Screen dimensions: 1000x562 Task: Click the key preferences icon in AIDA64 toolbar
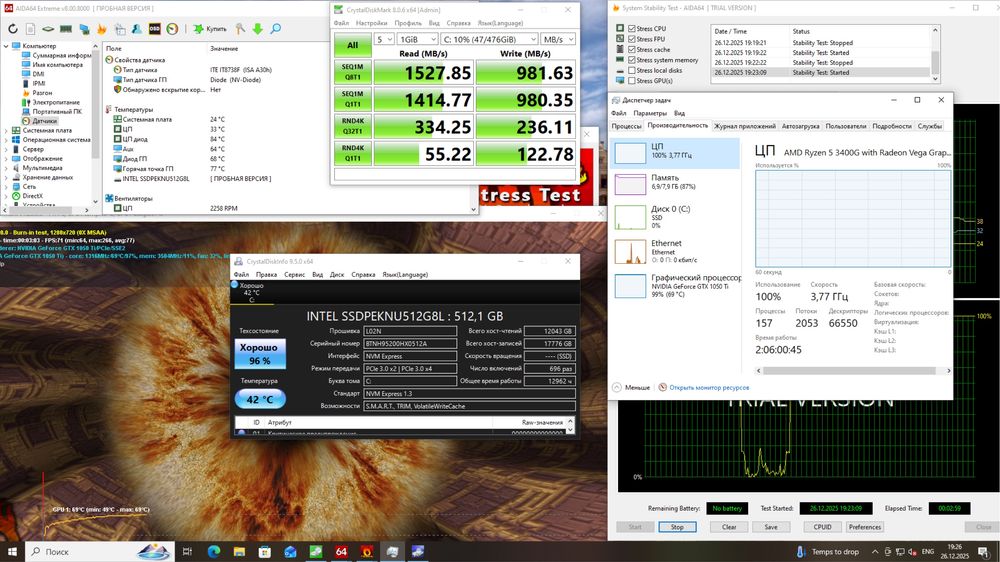[x=240, y=29]
